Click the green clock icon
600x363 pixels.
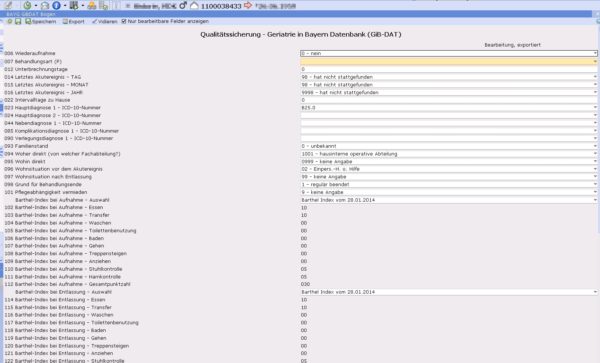27,5
